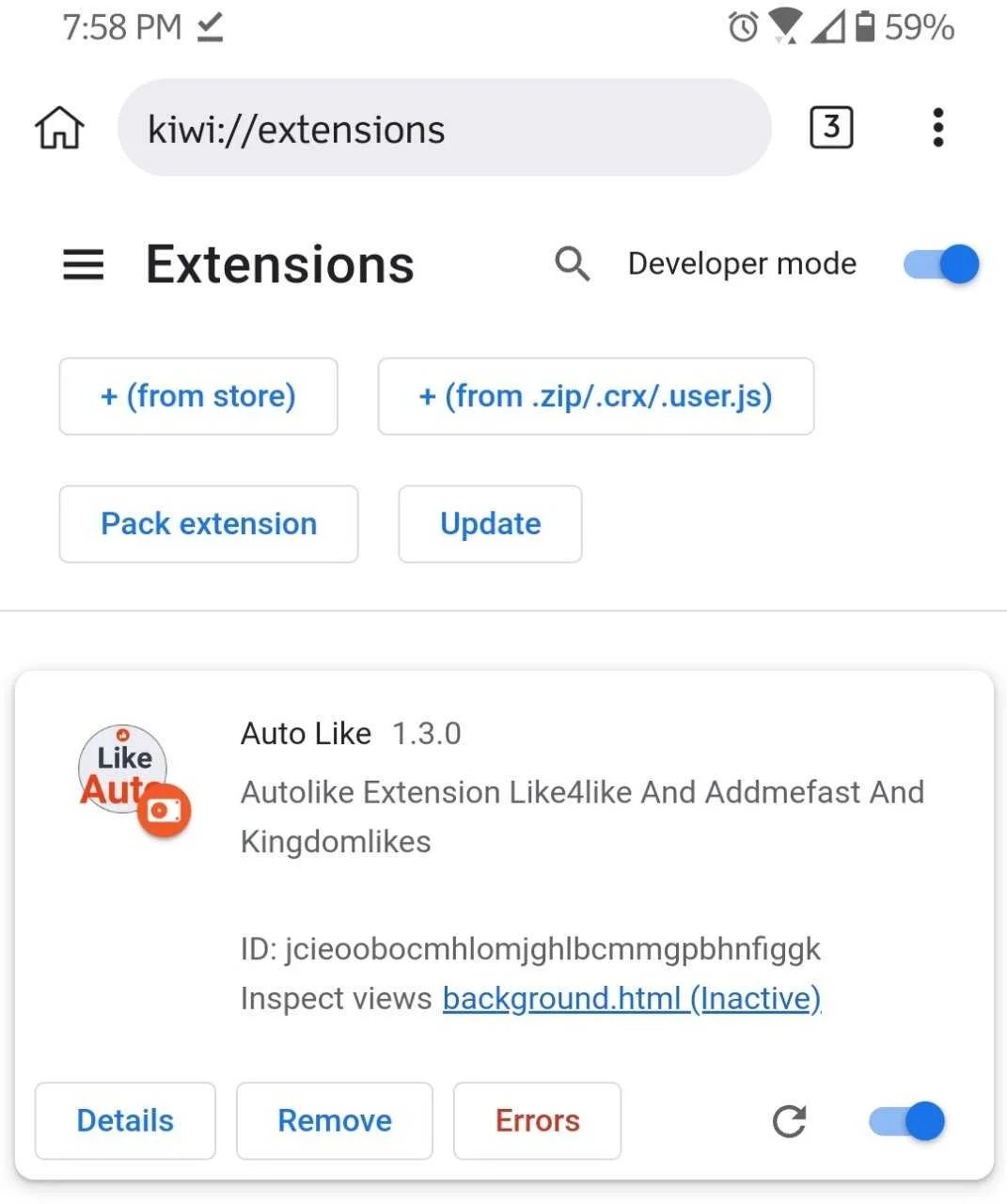
Task: View Errors for Auto Like
Action: [537, 1120]
